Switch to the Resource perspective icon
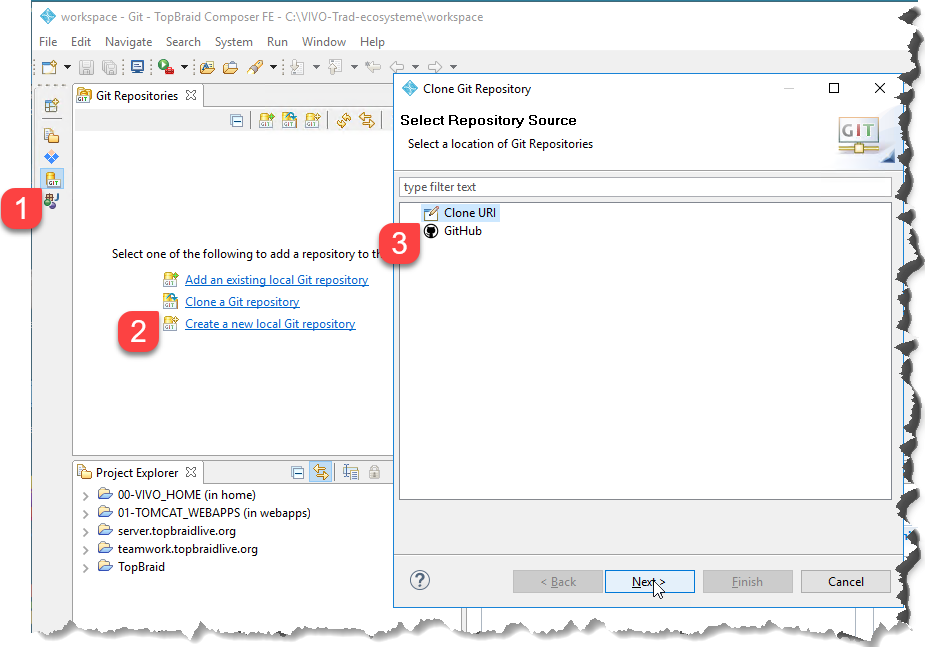The image size is (925, 647). point(52,135)
